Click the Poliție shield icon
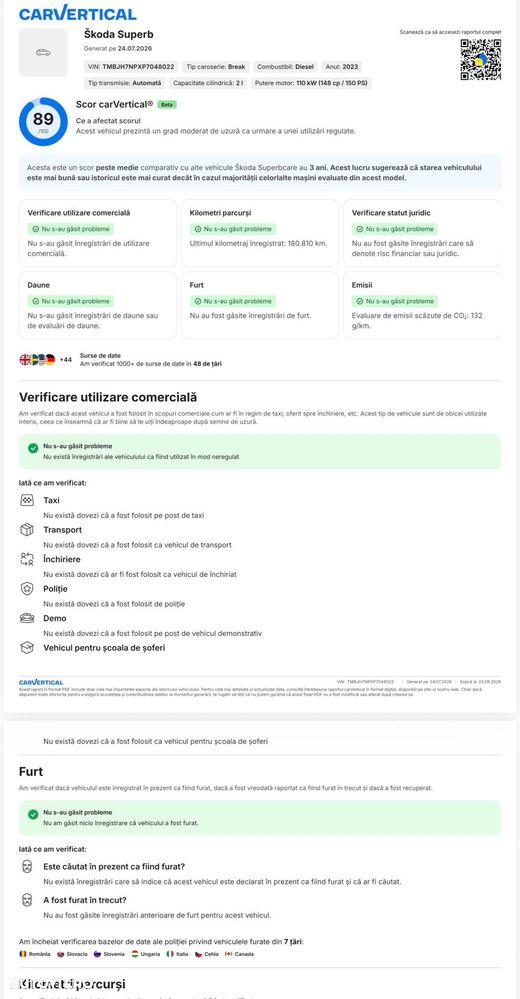 pos(27,589)
